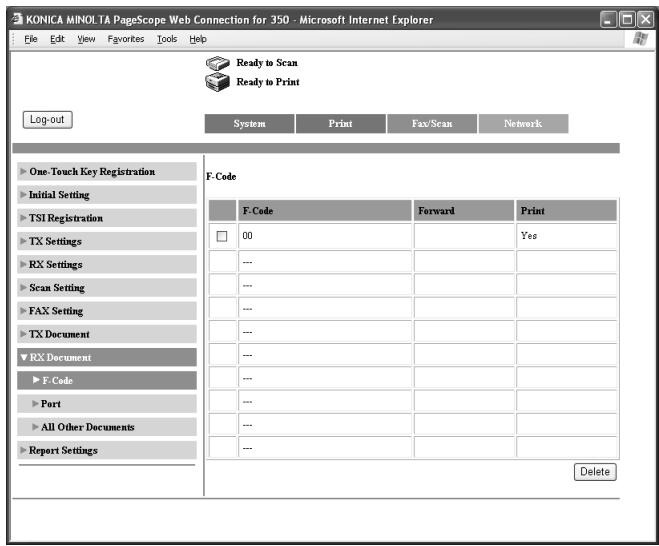Open the Edit menu

click(57, 39)
